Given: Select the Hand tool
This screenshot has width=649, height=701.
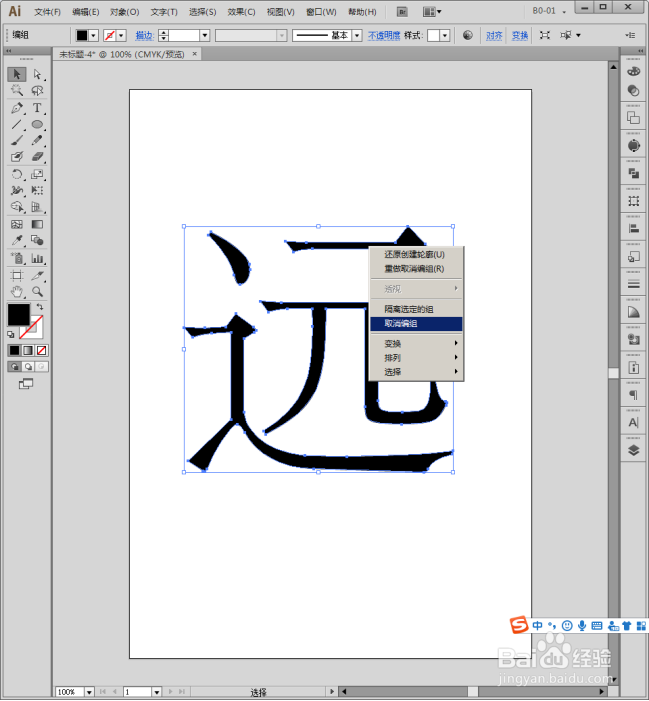Looking at the screenshot, I should 17,291.
